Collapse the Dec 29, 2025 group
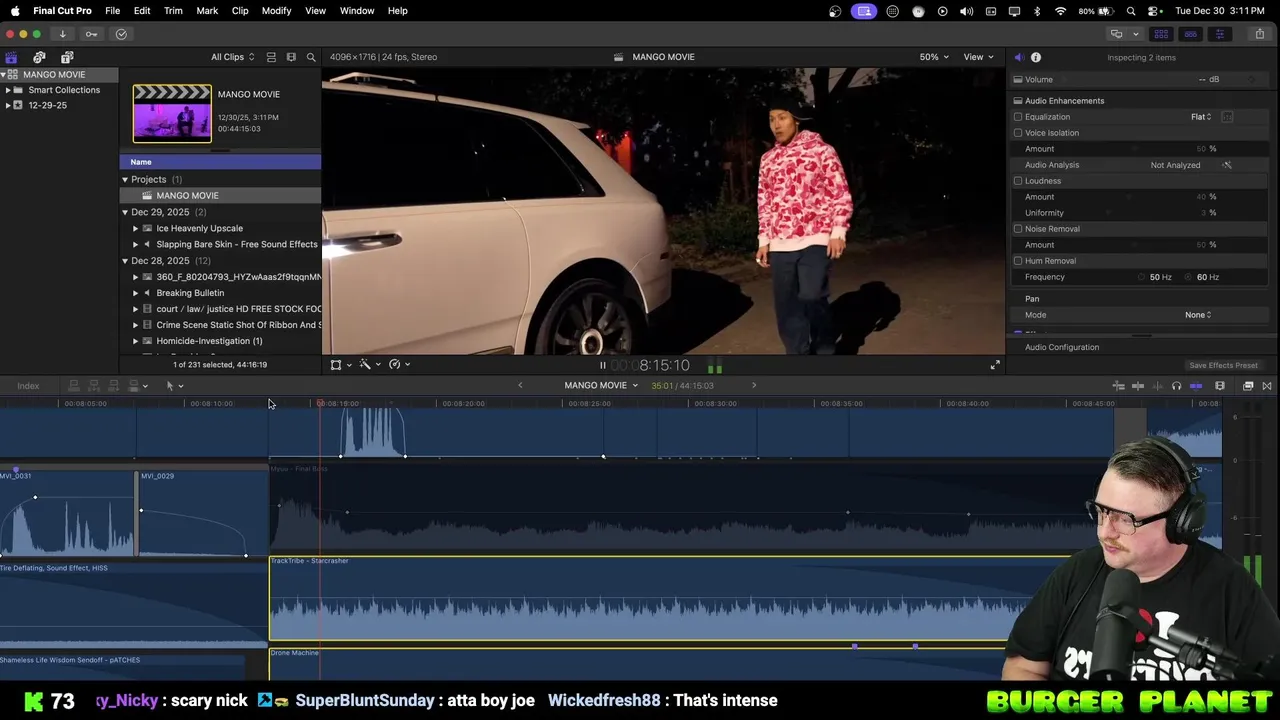This screenshot has height=720, width=1280. pos(125,212)
